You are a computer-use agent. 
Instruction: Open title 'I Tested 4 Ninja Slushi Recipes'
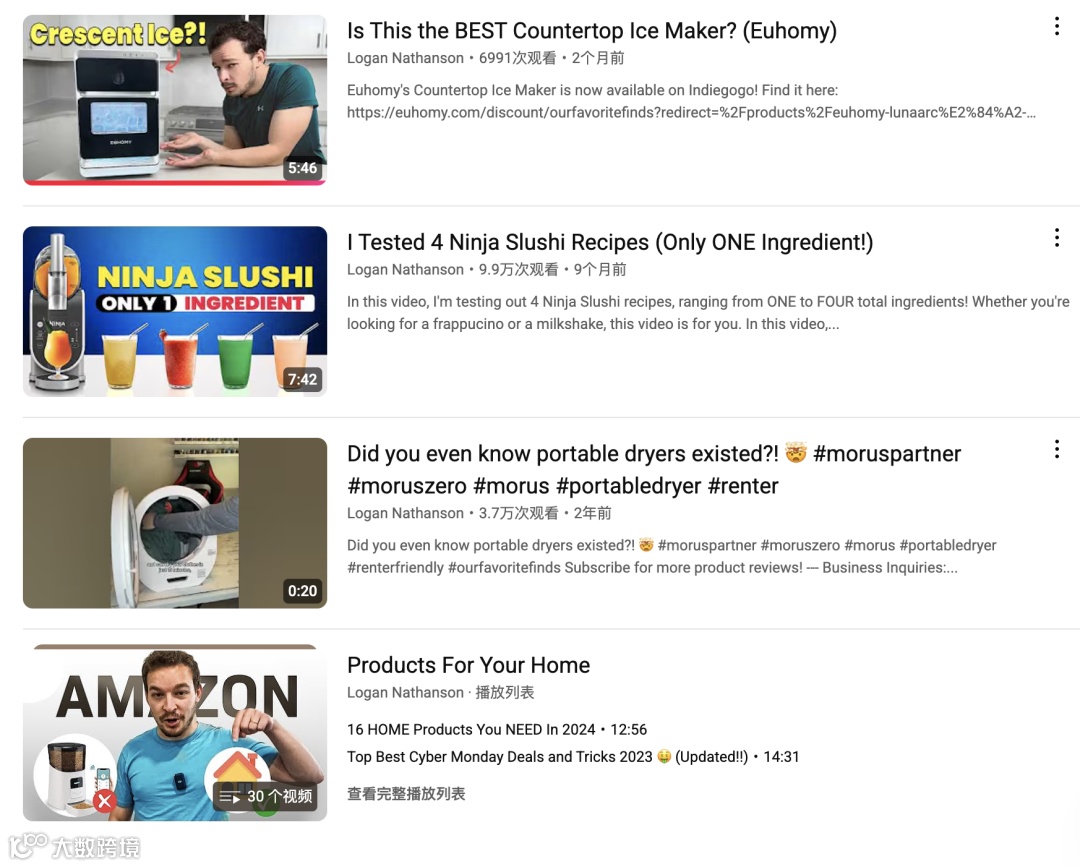[x=610, y=242]
